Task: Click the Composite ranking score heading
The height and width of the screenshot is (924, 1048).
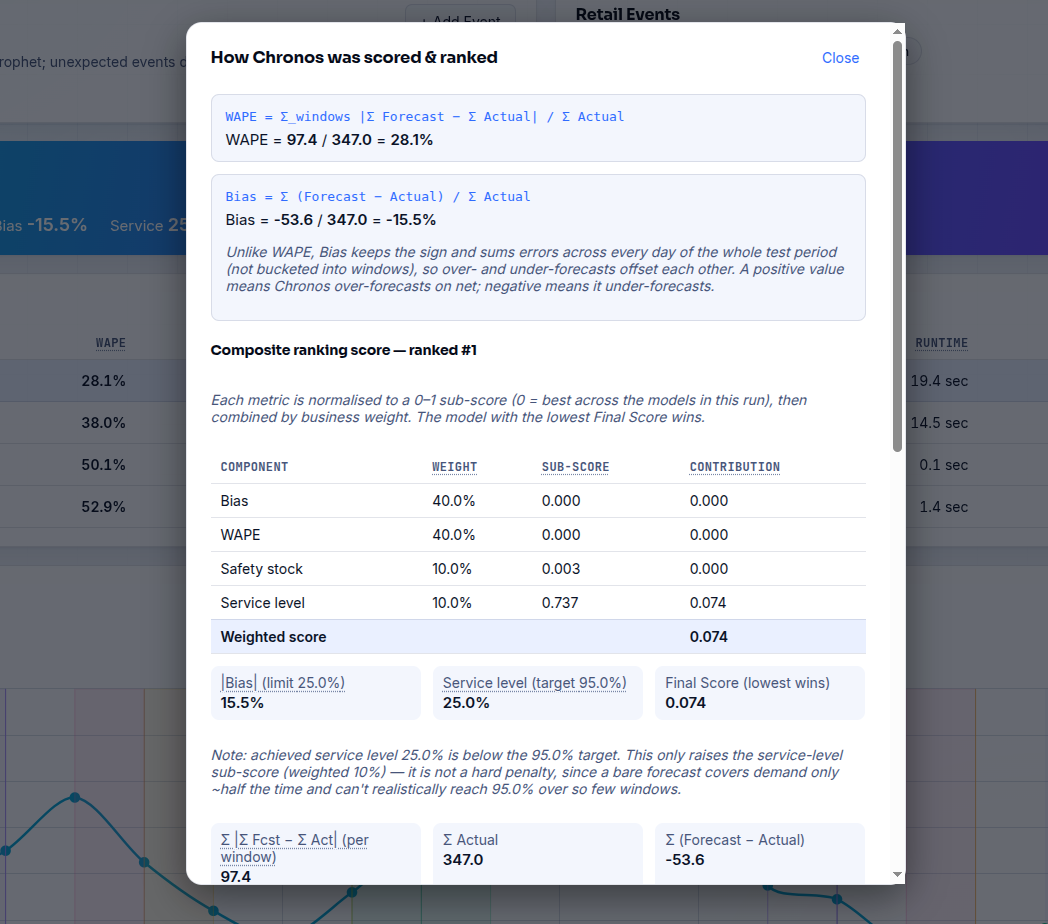Action: click(x=344, y=350)
